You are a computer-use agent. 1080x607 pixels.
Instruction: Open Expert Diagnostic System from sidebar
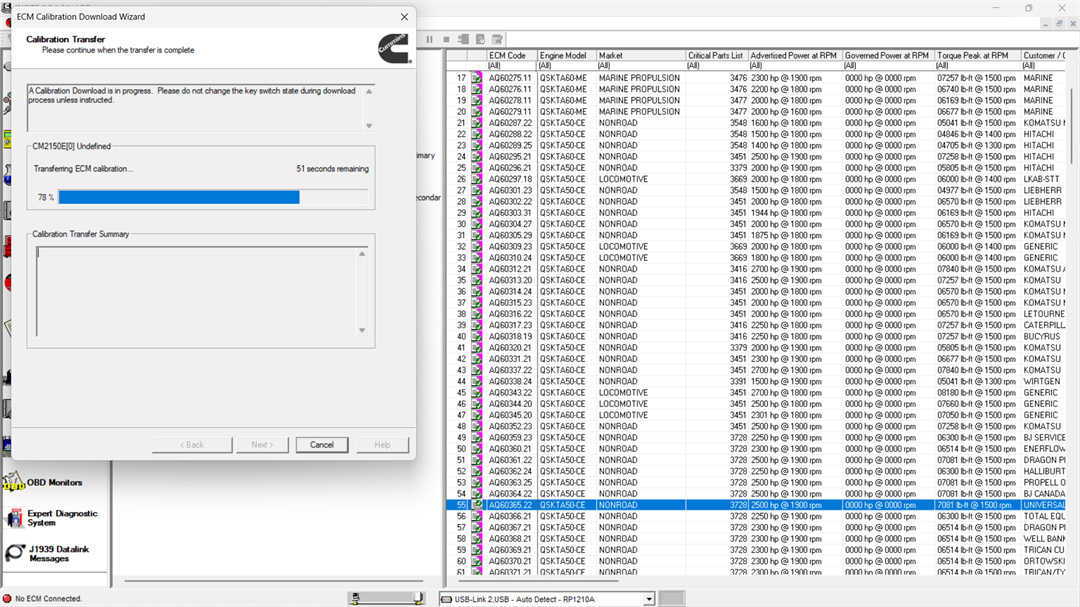[14, 518]
